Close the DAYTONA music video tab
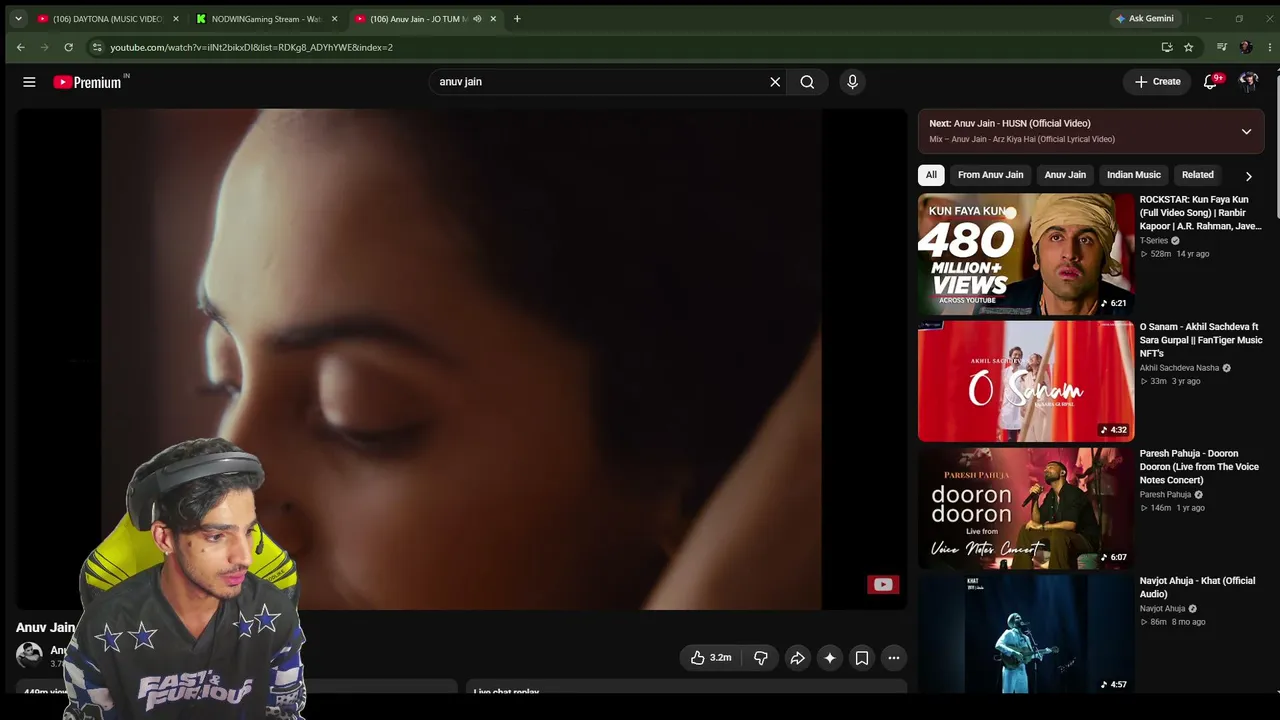Image resolution: width=1280 pixels, height=720 pixels. 175,19
